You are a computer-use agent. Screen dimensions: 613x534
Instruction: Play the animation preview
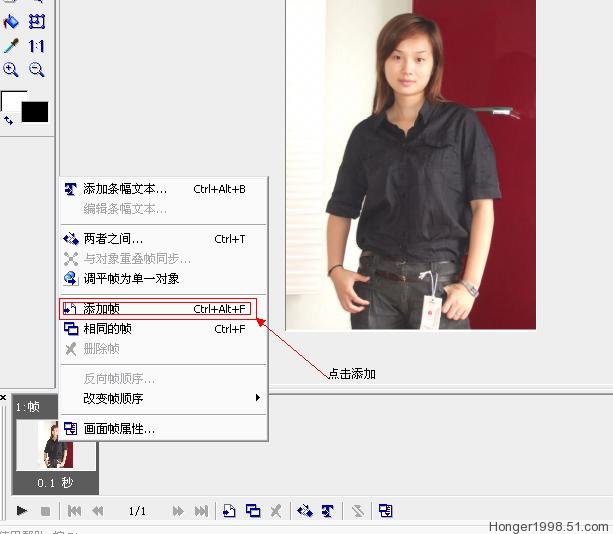pyautogui.click(x=22, y=511)
